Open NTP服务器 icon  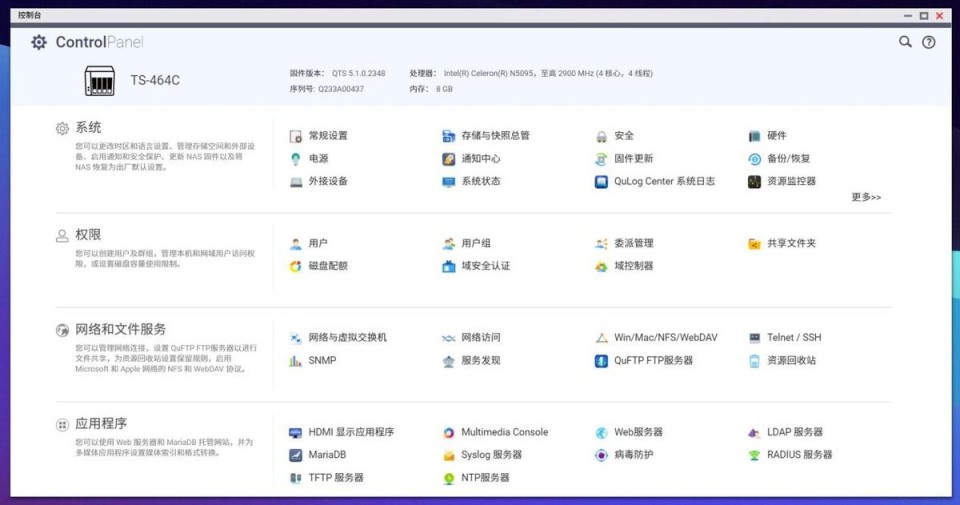pos(449,477)
